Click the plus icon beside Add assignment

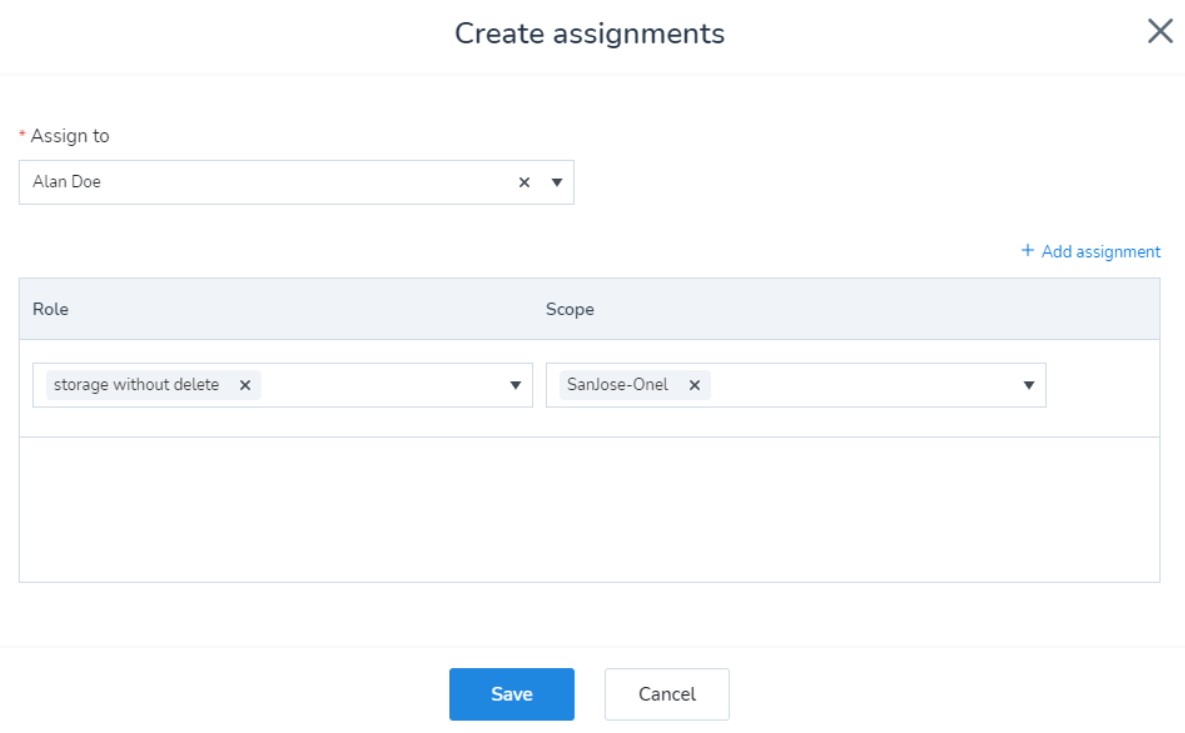coord(1027,251)
